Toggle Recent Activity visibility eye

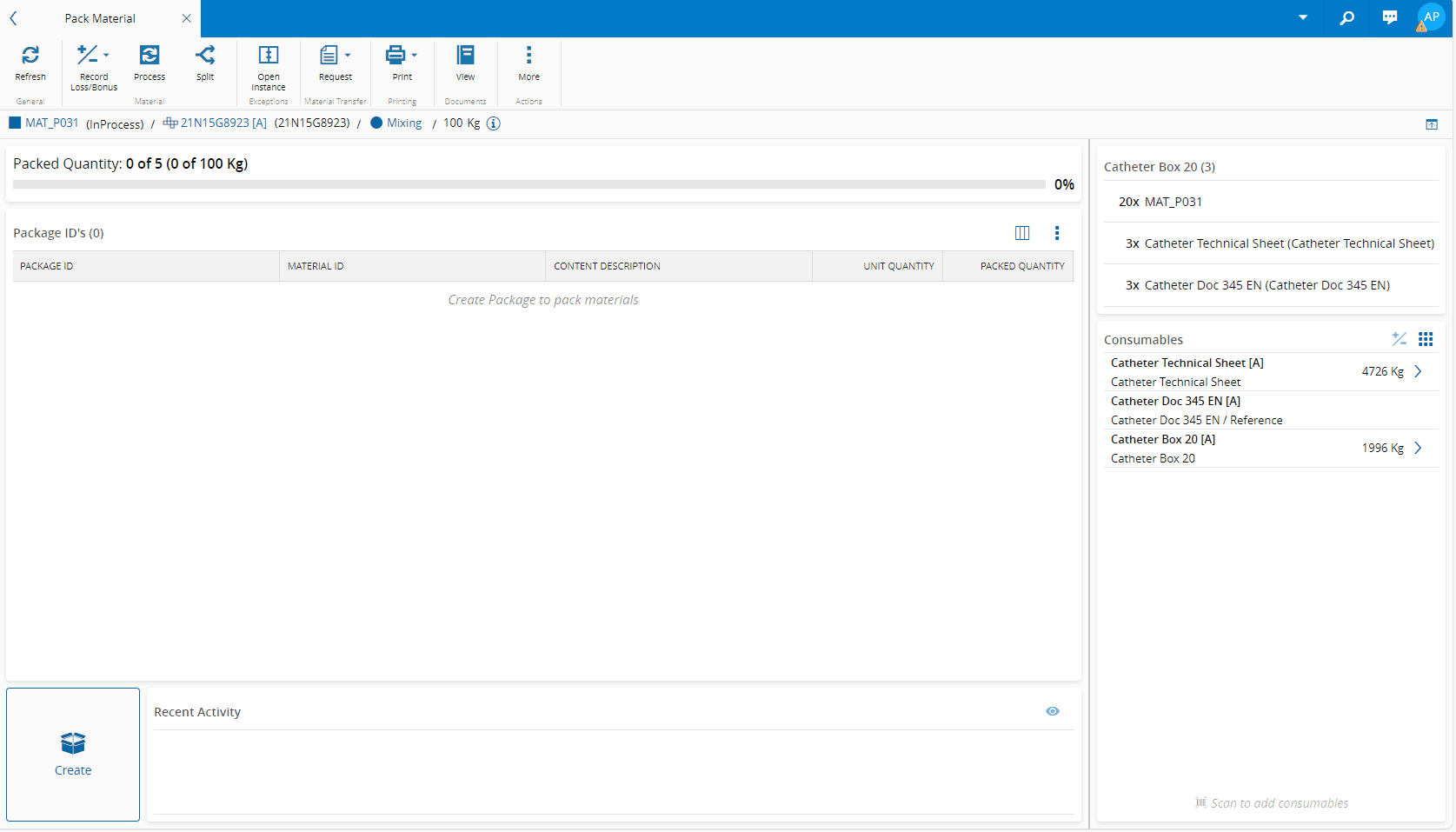click(1053, 711)
